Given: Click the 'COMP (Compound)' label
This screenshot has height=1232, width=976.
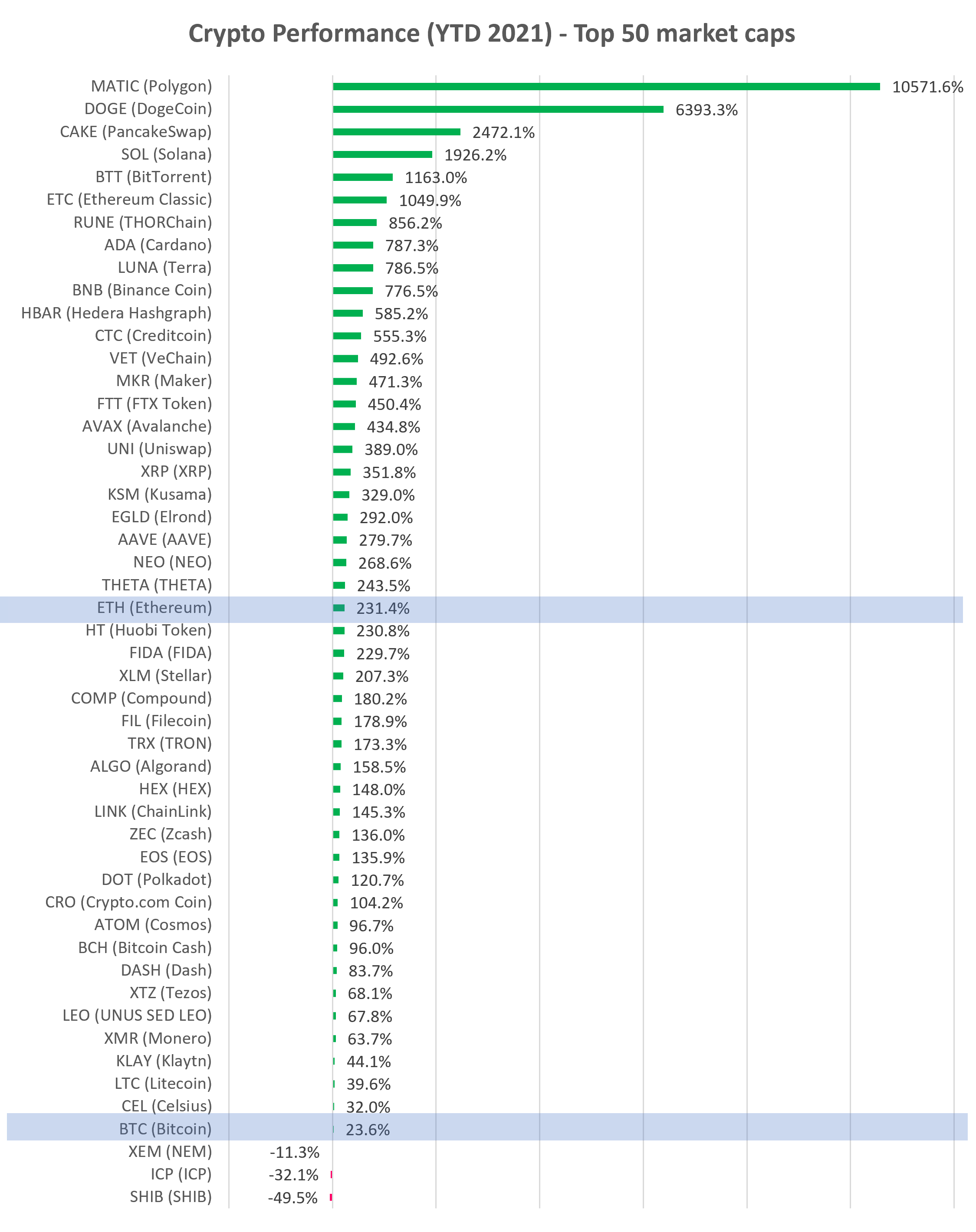Looking at the screenshot, I should coord(141,698).
